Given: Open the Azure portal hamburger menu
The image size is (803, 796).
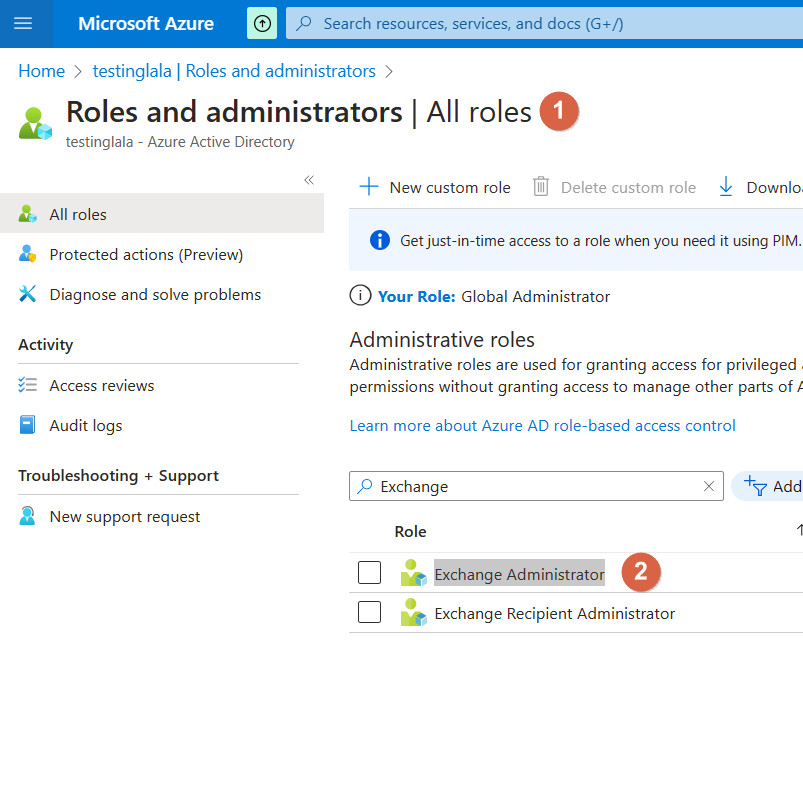Looking at the screenshot, I should (23, 23).
